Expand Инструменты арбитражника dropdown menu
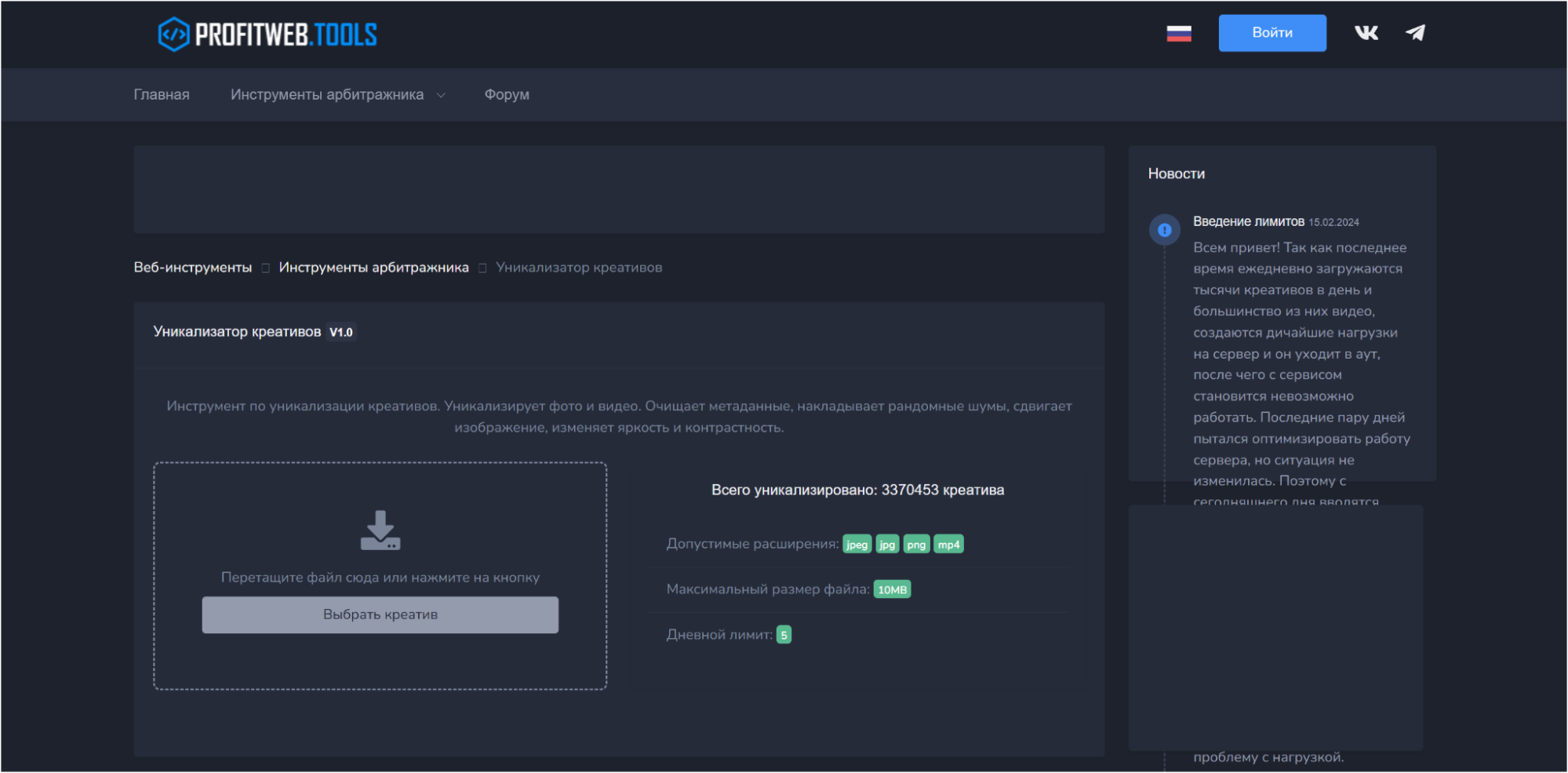This screenshot has width=1568, height=773. (x=327, y=95)
